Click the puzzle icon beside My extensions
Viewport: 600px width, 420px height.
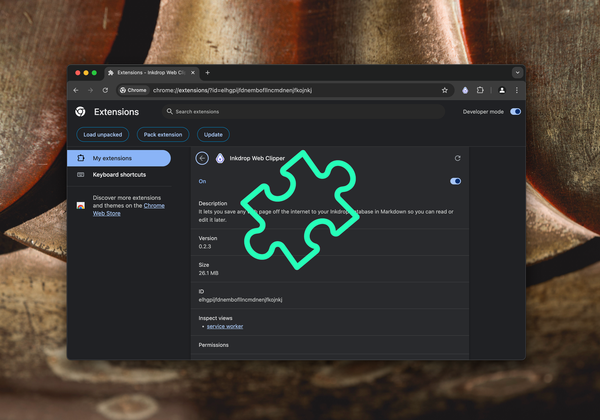click(x=81, y=158)
